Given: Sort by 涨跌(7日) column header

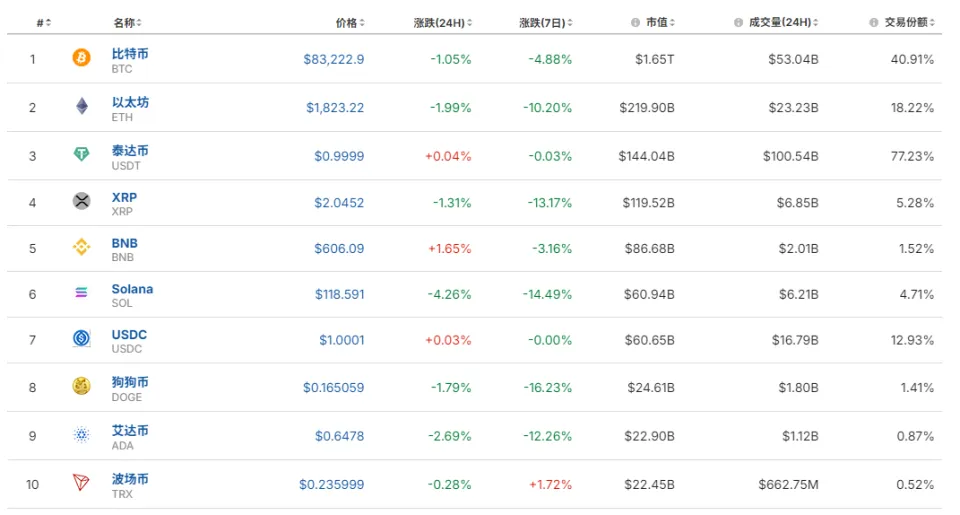Looking at the screenshot, I should 546,23.
